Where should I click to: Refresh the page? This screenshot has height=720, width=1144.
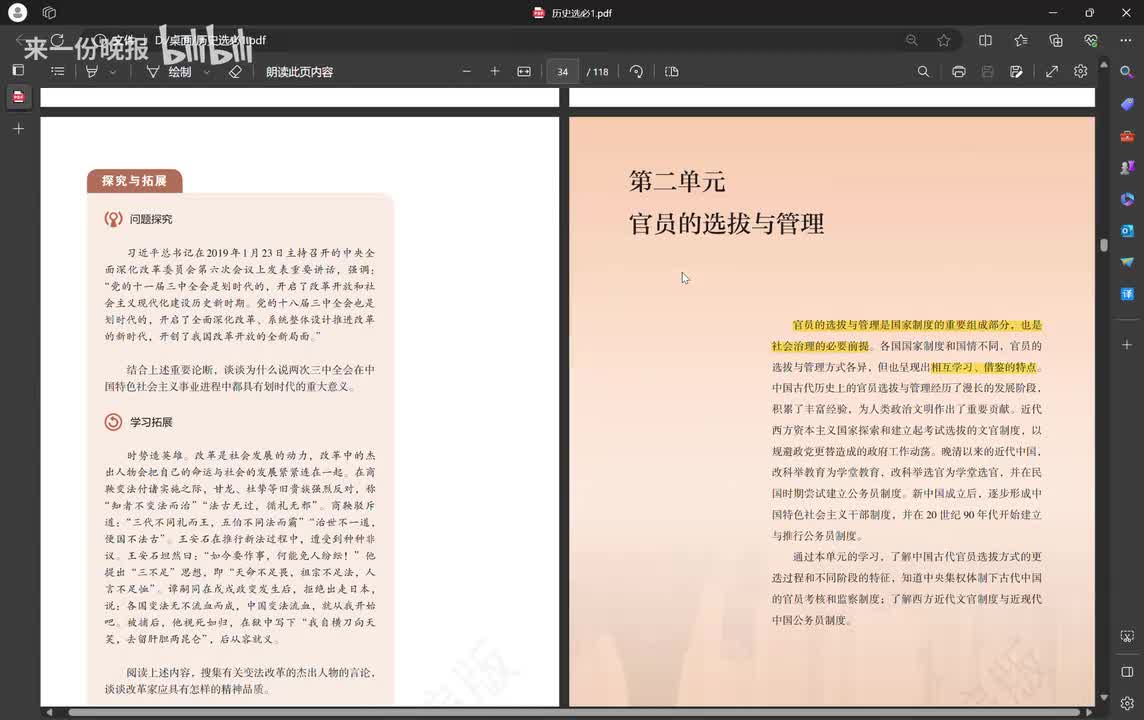click(57, 40)
